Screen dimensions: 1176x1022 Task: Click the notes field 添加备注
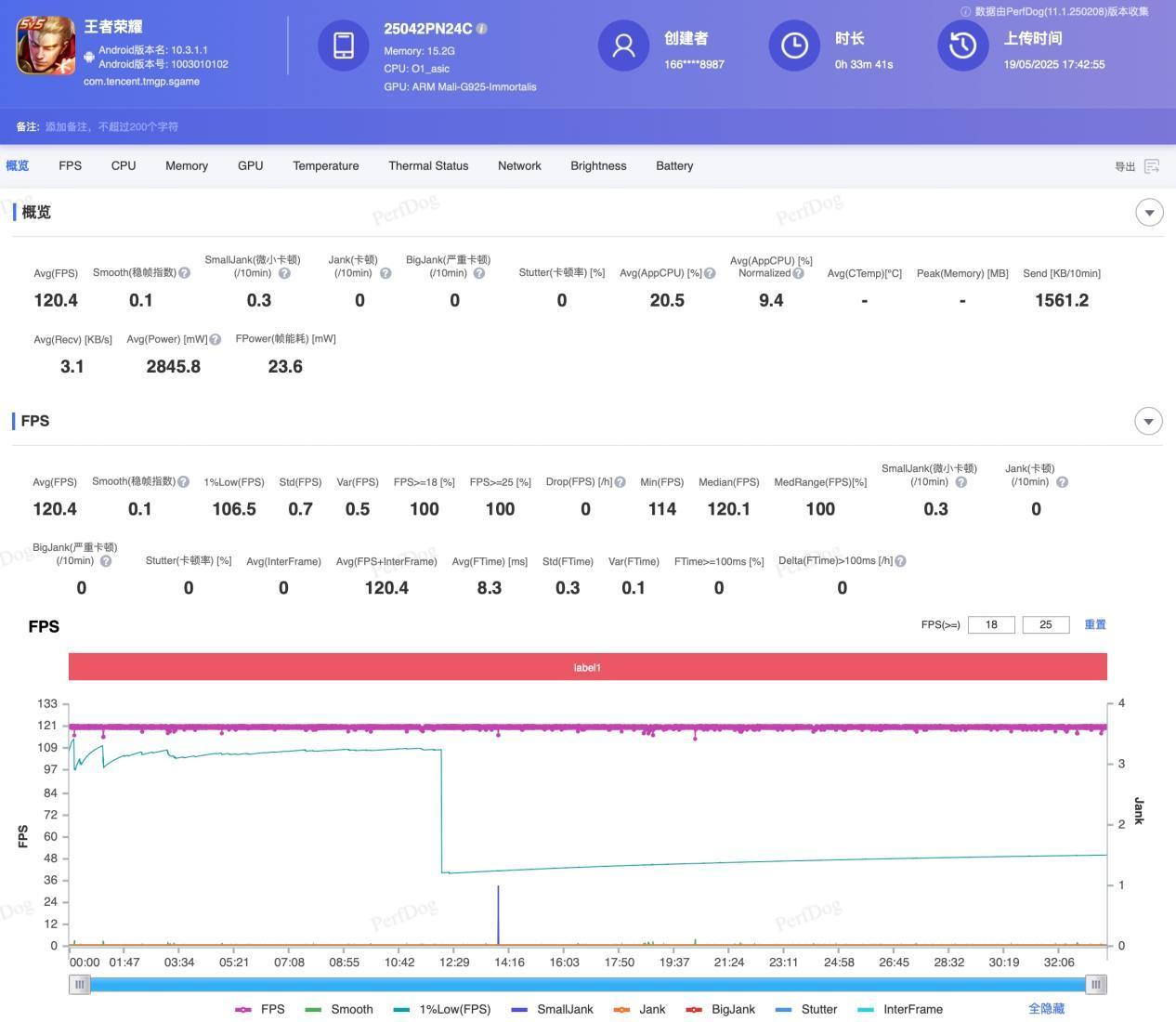111,126
